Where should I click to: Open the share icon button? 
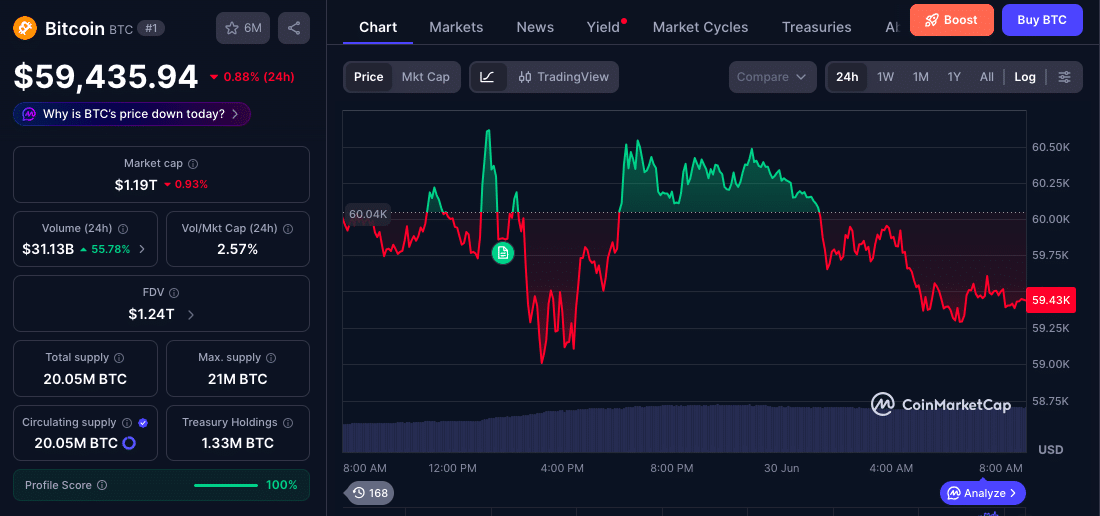294,28
